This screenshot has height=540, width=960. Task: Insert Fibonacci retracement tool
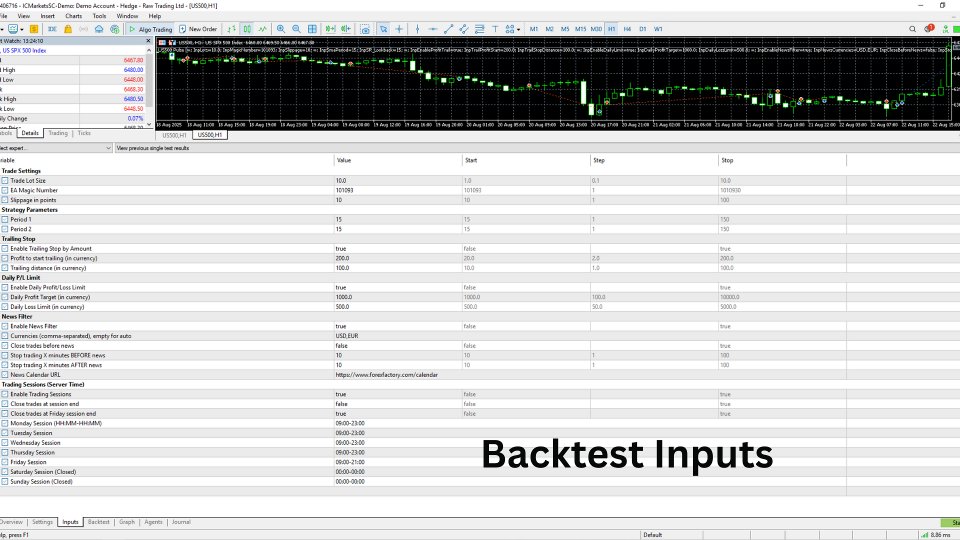pyautogui.click(x=479, y=29)
